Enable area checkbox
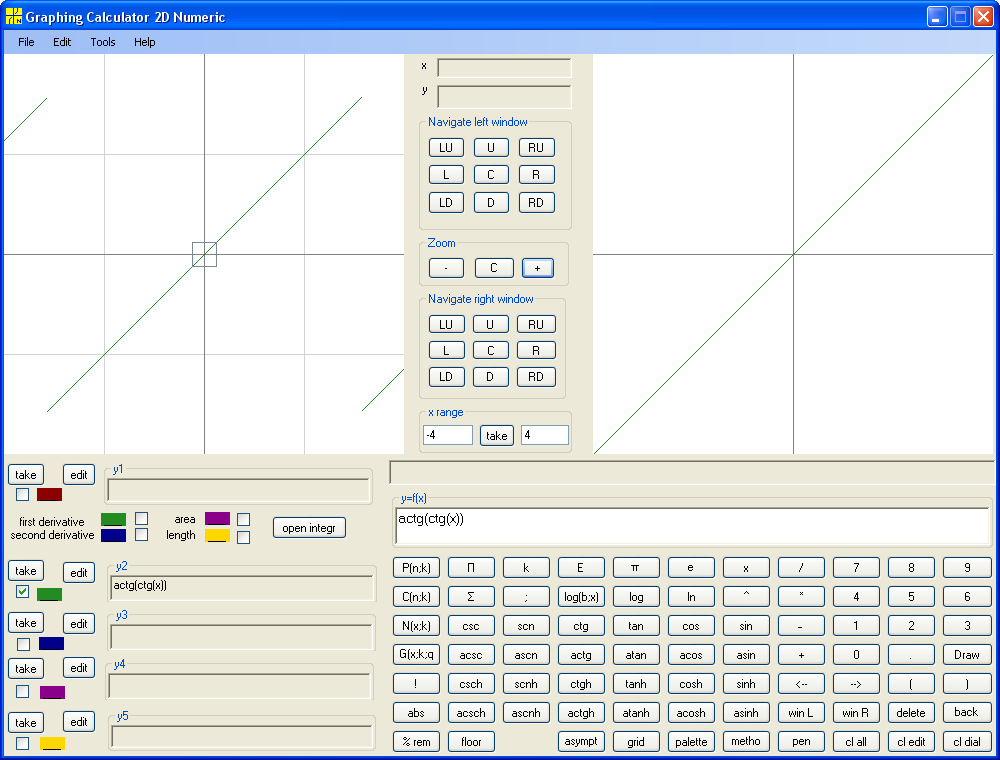 [x=243, y=520]
